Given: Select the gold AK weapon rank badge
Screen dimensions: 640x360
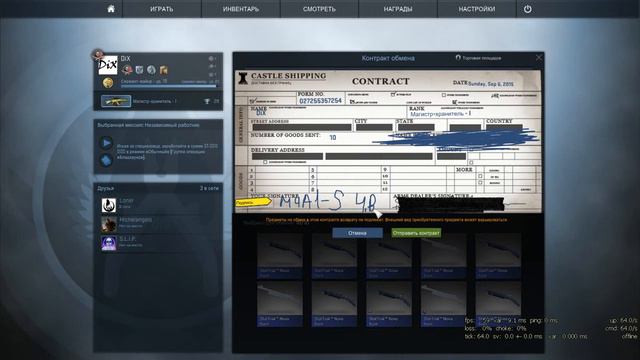Looking at the screenshot, I should click(x=116, y=101).
